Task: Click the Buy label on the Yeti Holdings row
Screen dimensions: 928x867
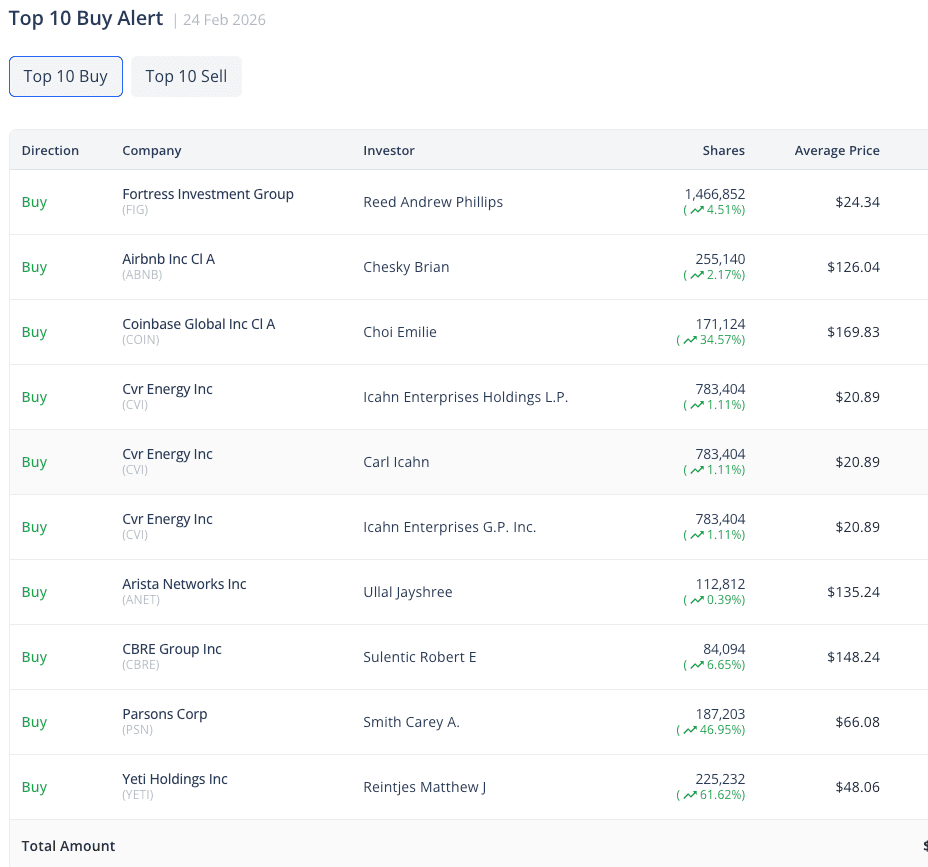Action: (x=33, y=787)
